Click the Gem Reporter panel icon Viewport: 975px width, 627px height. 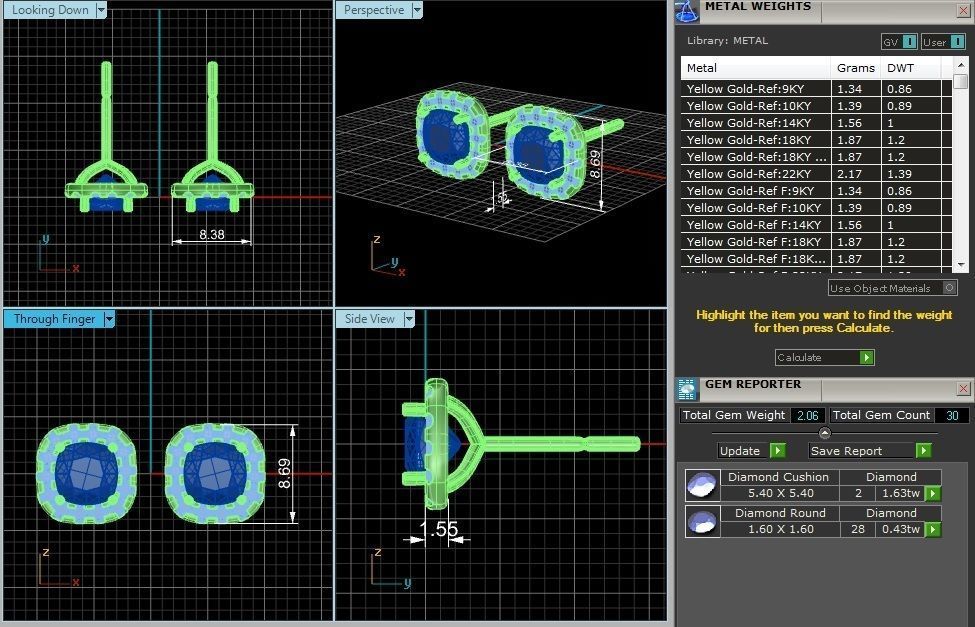(x=687, y=389)
